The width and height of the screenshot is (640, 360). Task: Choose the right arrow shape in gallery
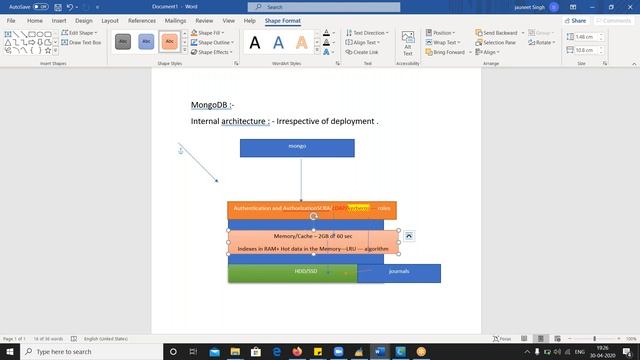coord(32,42)
